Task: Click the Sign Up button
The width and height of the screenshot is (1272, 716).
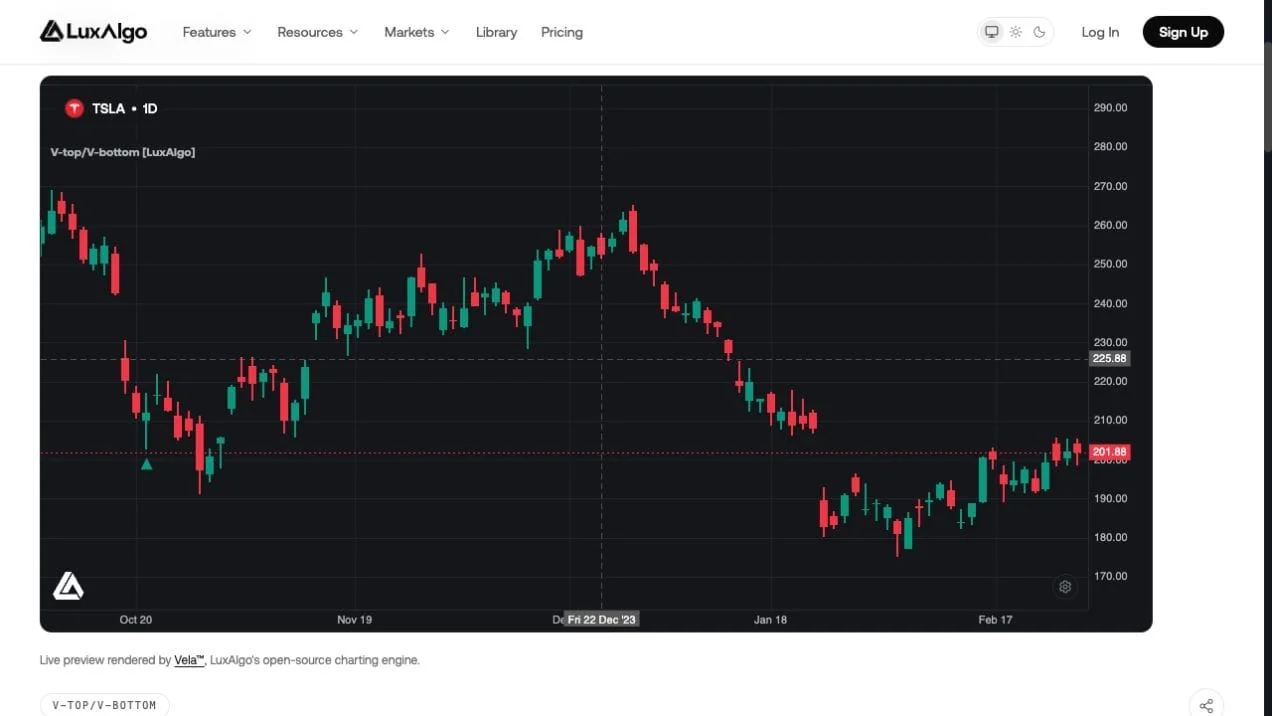Action: [x=1183, y=32]
